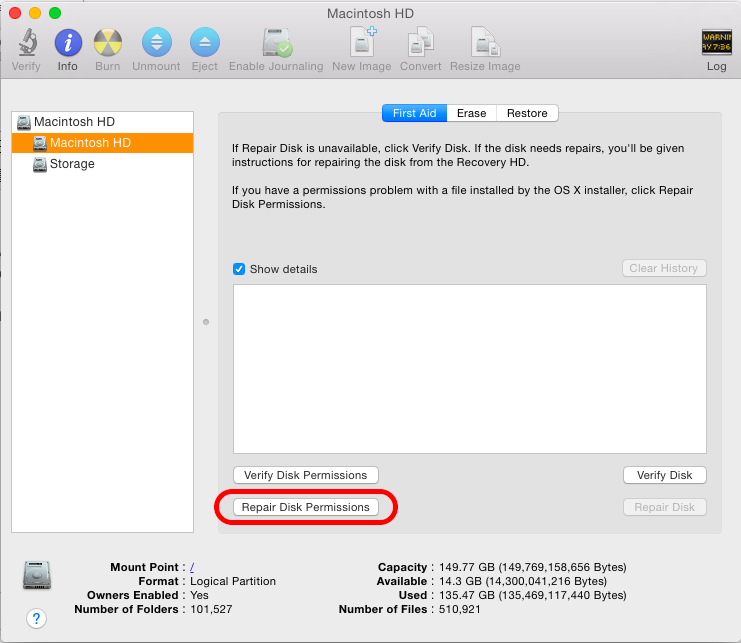Minimize the window with yellow button
Viewport: 741px width, 643px height.
(x=35, y=13)
